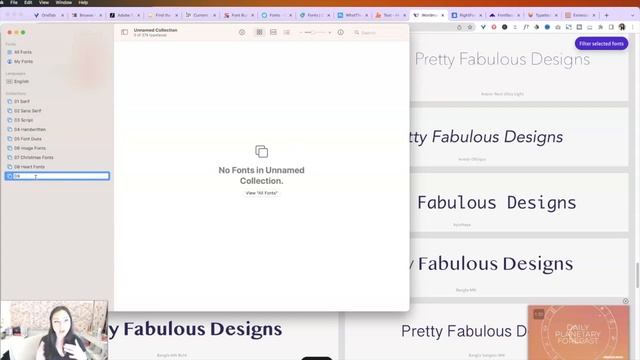Switch to list view in Font Book

287,32
